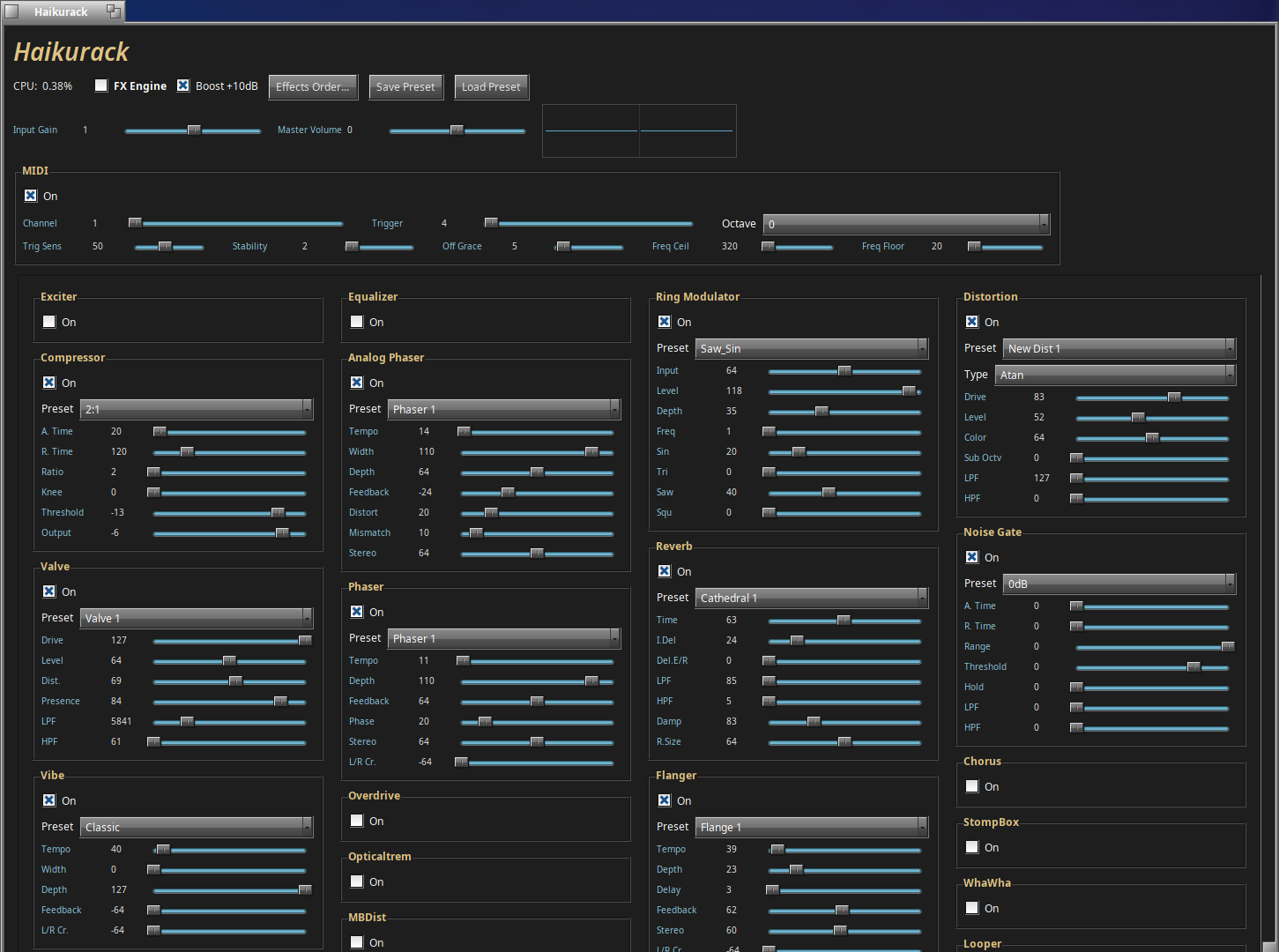Click the Master Volume slider
This screenshot has height=952, width=1279.
coord(457,130)
